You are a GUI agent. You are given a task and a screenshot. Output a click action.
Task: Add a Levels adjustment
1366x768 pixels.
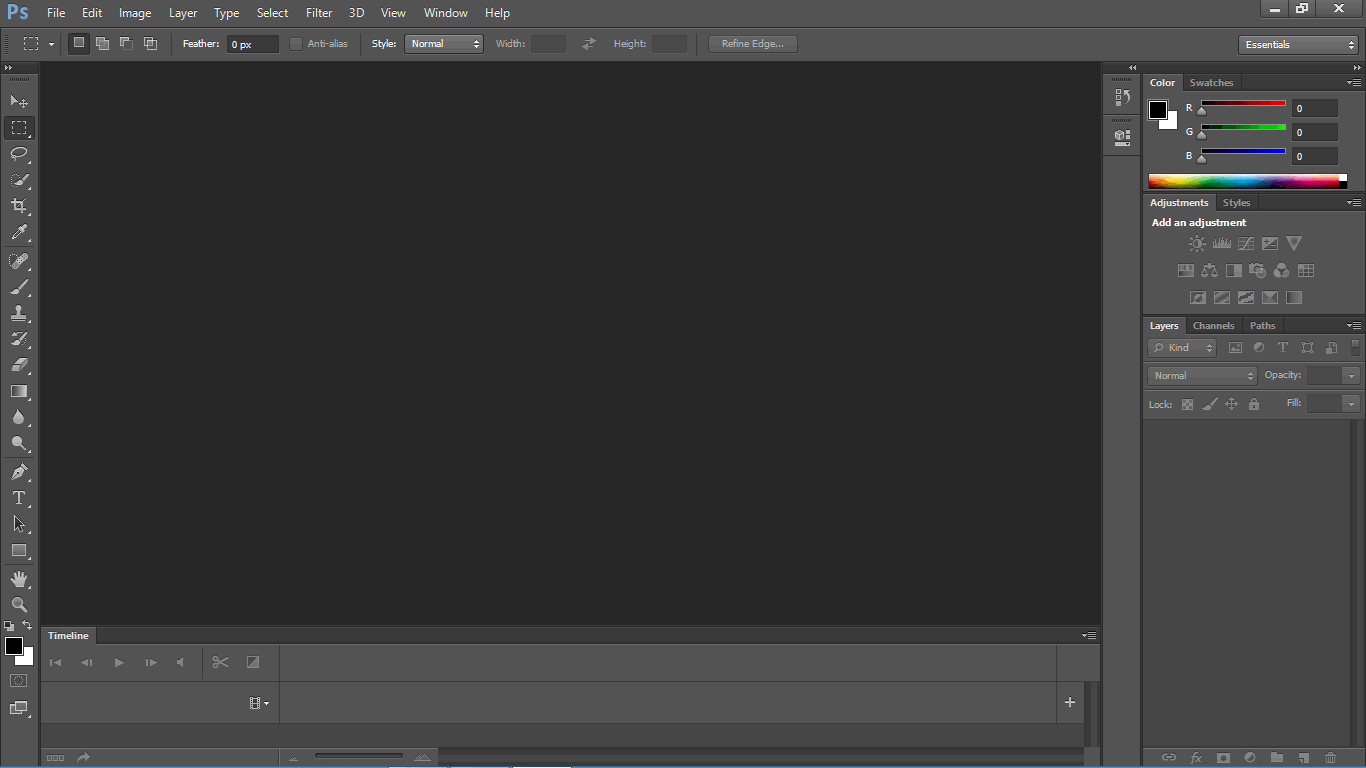click(1221, 243)
